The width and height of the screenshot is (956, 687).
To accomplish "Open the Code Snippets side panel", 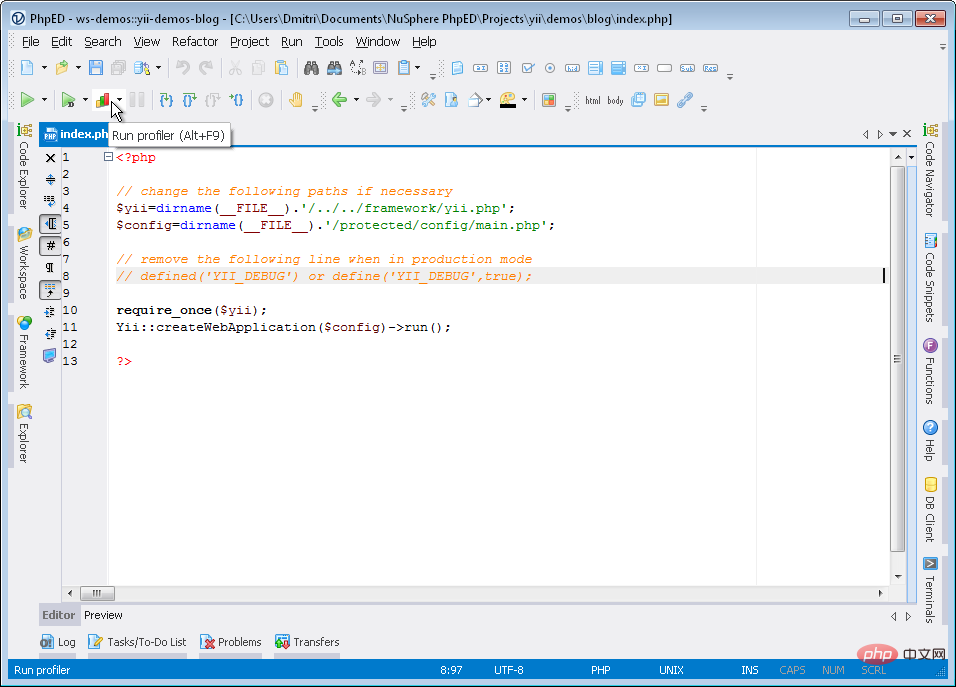I will (930, 277).
